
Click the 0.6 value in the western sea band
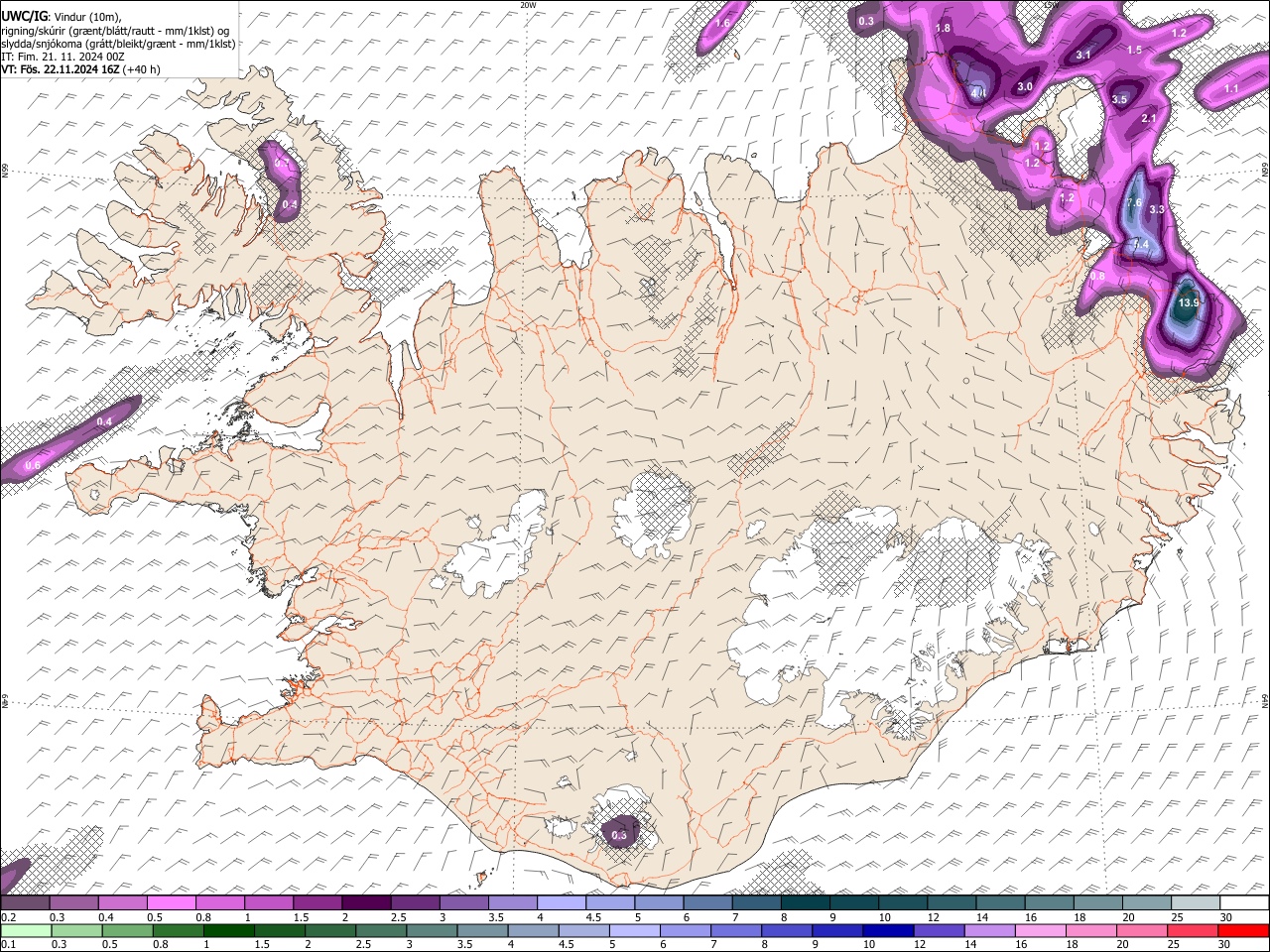click(33, 465)
